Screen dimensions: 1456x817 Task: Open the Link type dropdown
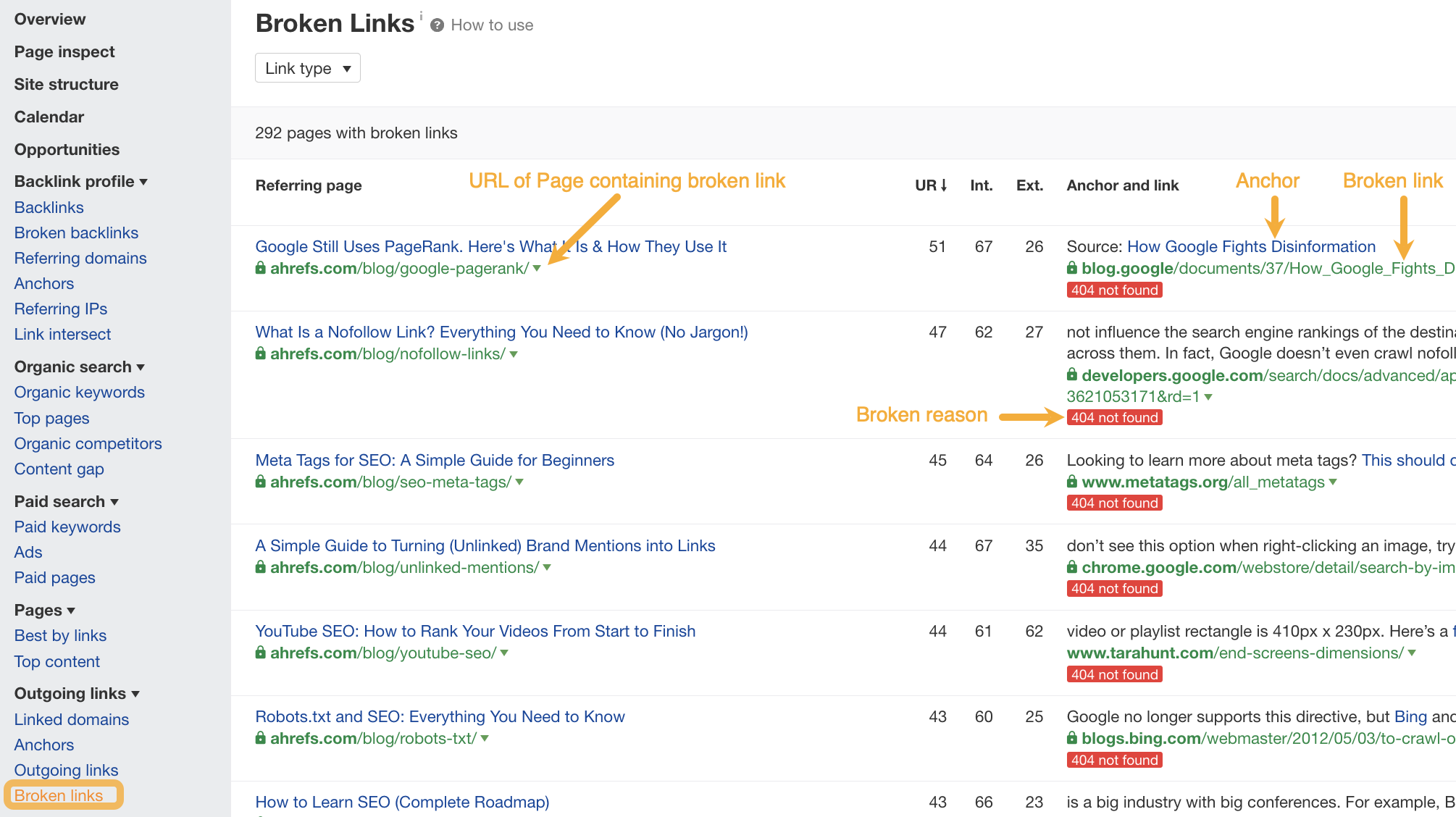click(x=307, y=67)
